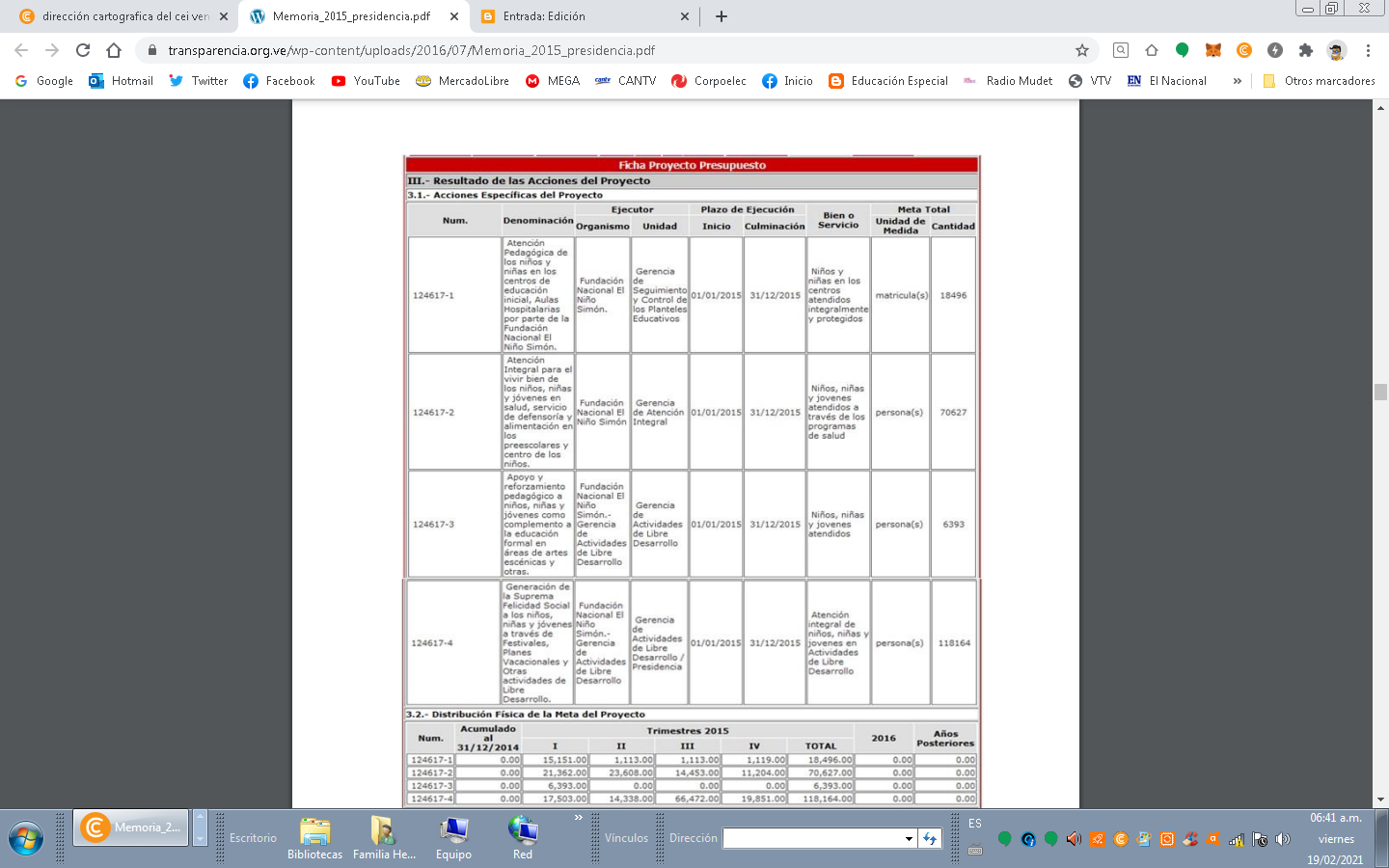
Task: Open the green Hangouts extension in the toolbar
Action: (x=1183, y=50)
